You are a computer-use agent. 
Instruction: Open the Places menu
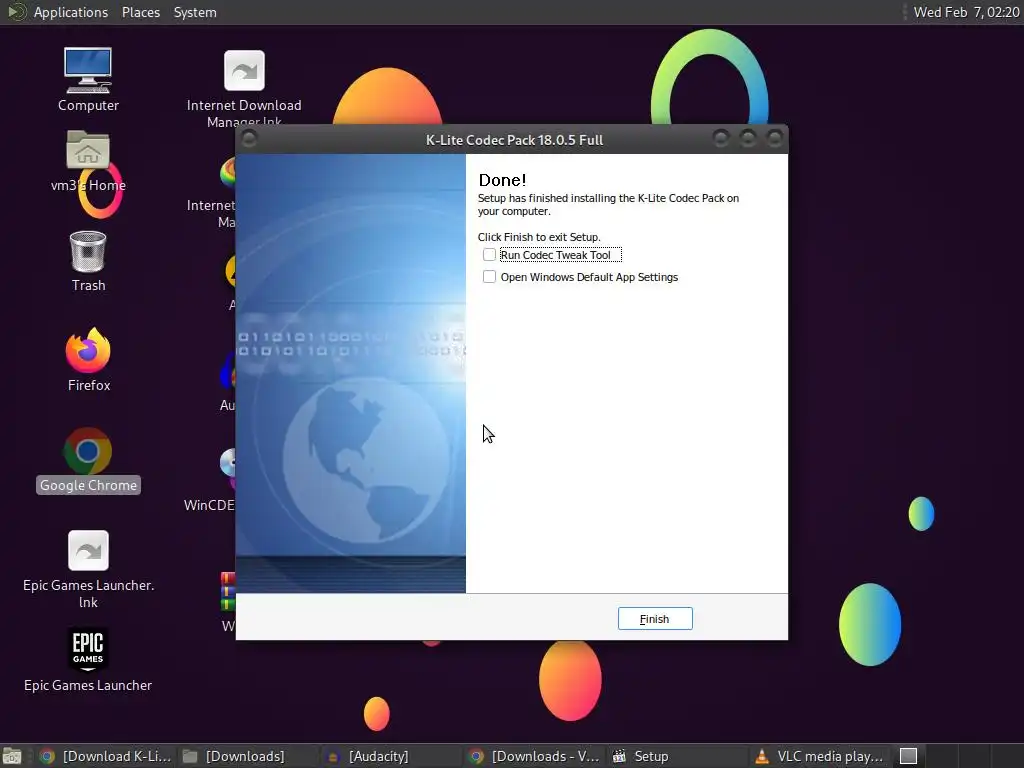pyautogui.click(x=140, y=12)
